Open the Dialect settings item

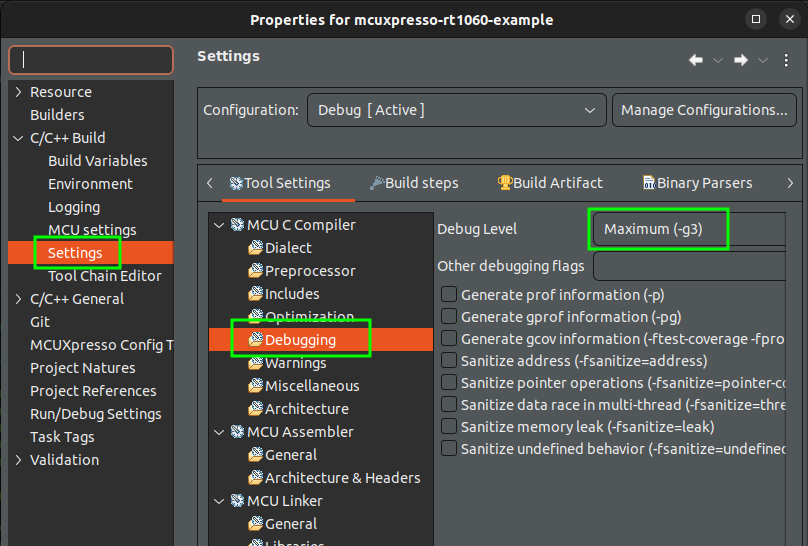tap(288, 248)
